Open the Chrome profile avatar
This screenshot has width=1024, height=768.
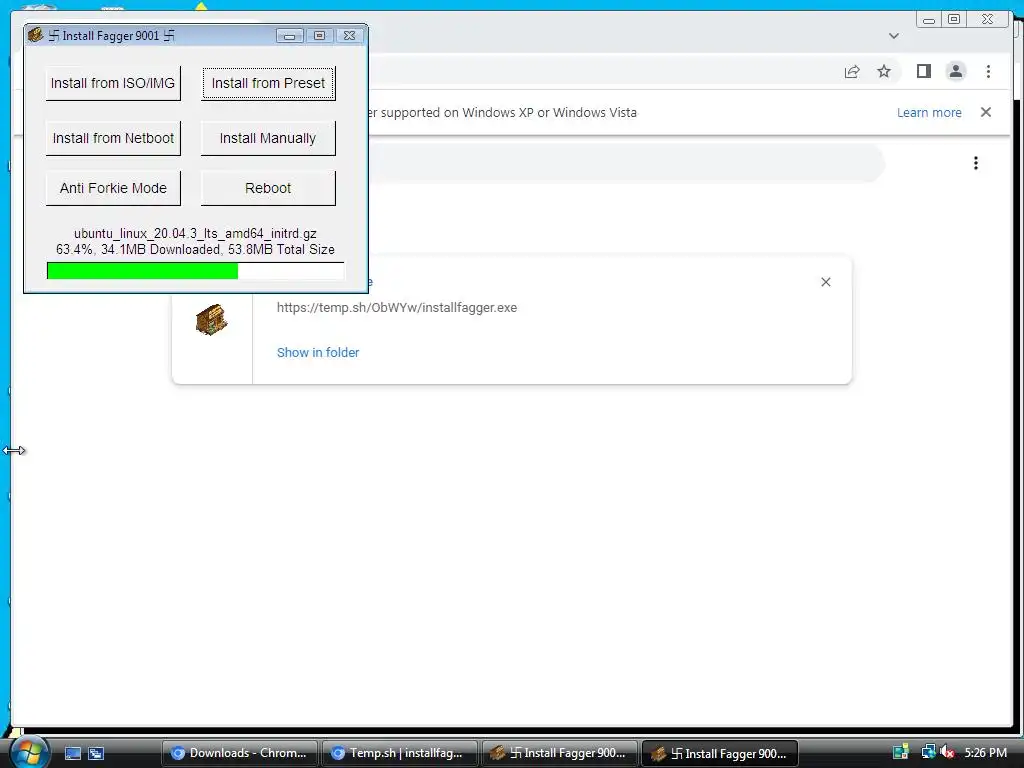(x=955, y=71)
